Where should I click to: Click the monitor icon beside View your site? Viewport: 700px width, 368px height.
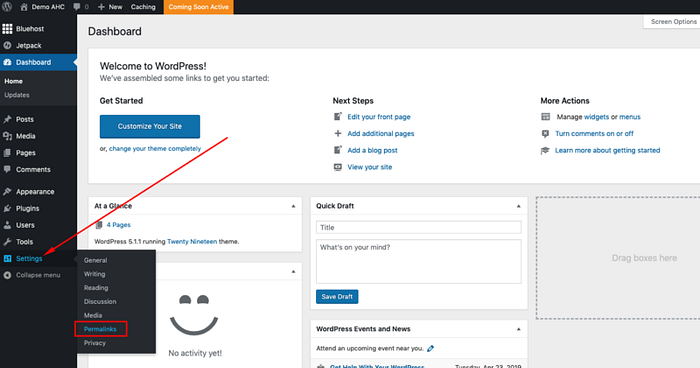pos(338,167)
